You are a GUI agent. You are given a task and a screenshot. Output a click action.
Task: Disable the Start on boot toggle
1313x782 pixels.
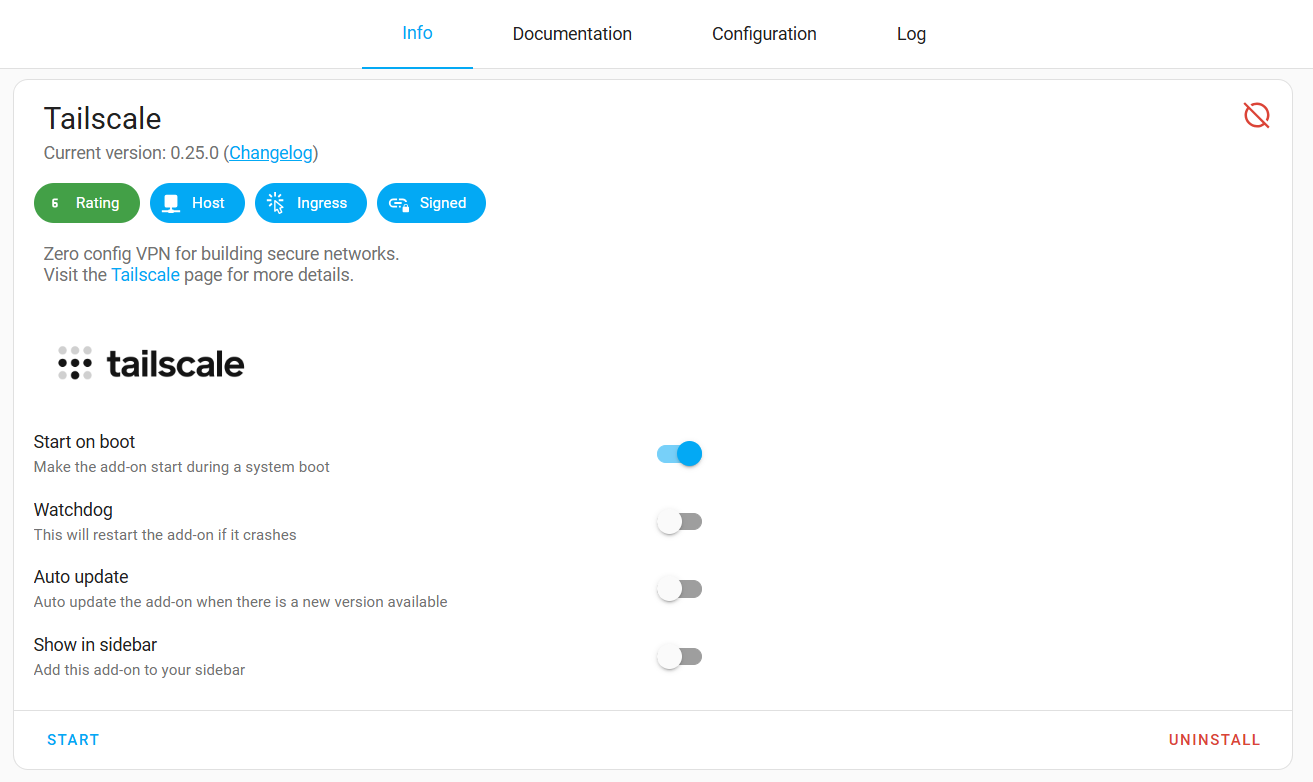(x=680, y=454)
